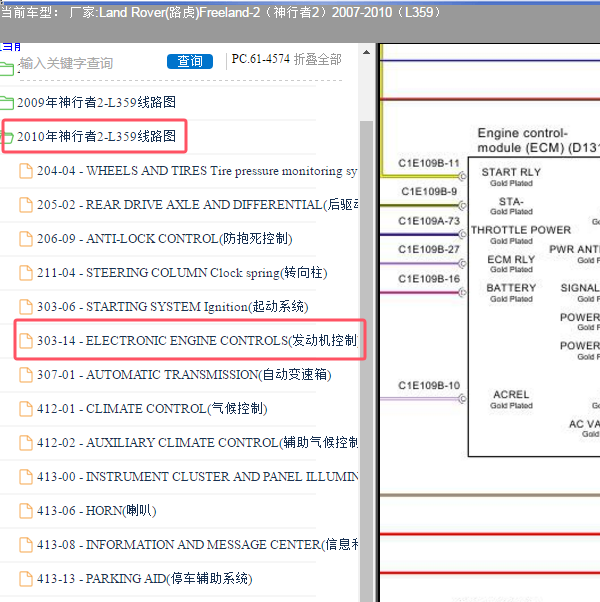600x602 pixels.
Task: Click the PC.61-4574 code label
Action: [260, 59]
